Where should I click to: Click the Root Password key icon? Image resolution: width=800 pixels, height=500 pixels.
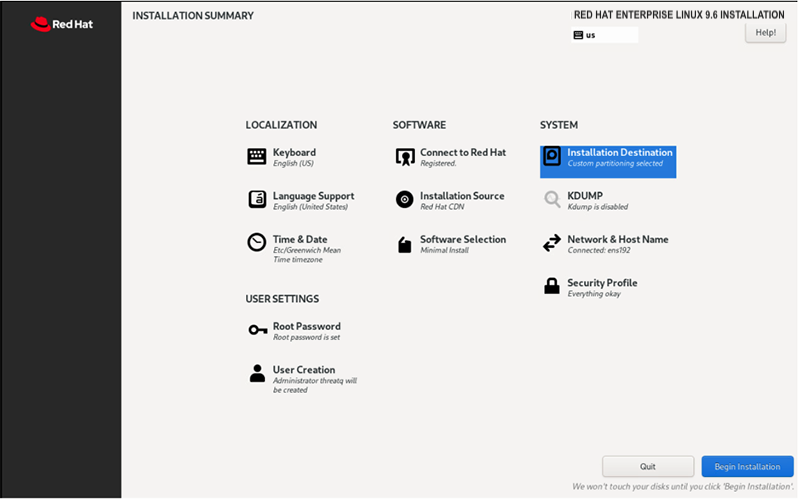point(257,330)
